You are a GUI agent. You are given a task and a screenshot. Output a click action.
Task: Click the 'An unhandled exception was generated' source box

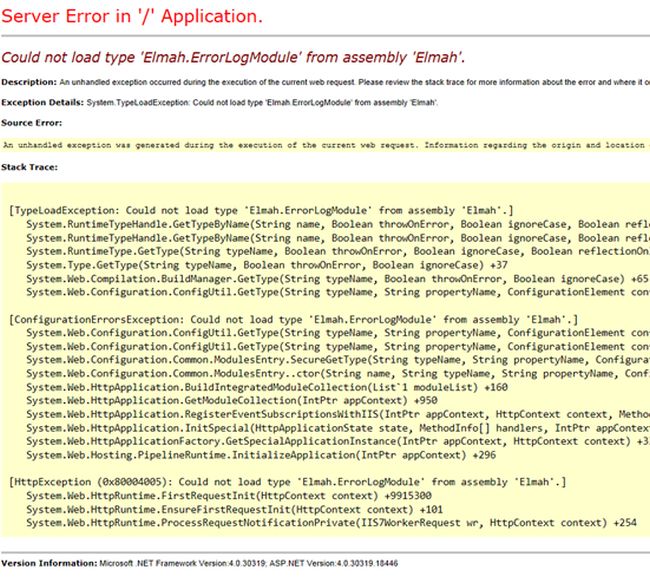(325, 145)
